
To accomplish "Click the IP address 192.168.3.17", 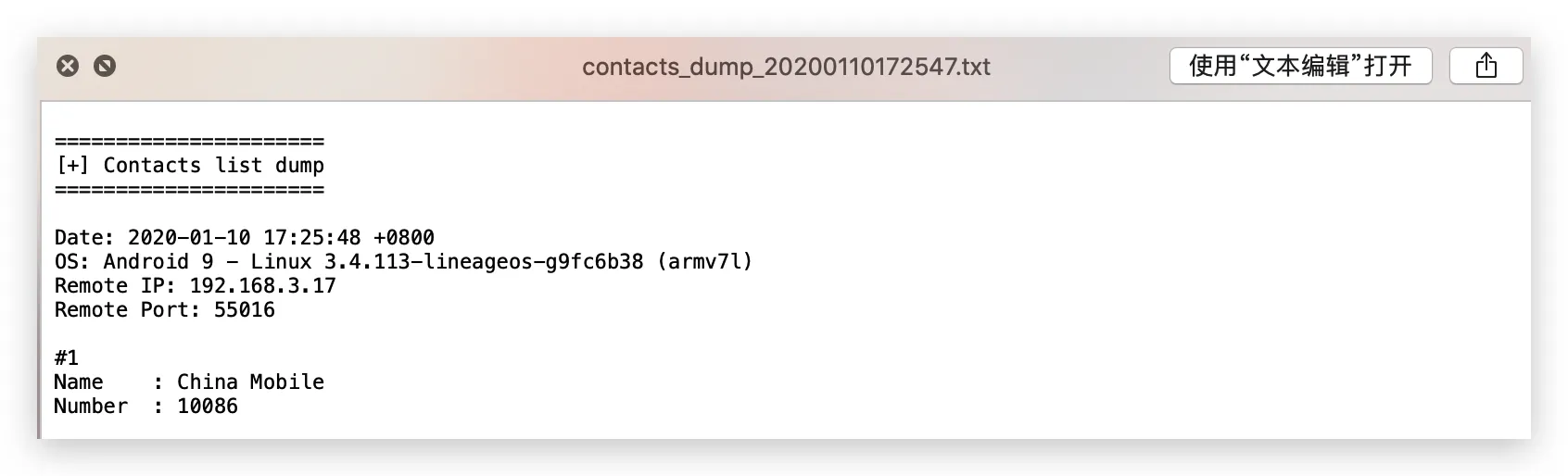I will click(262, 286).
